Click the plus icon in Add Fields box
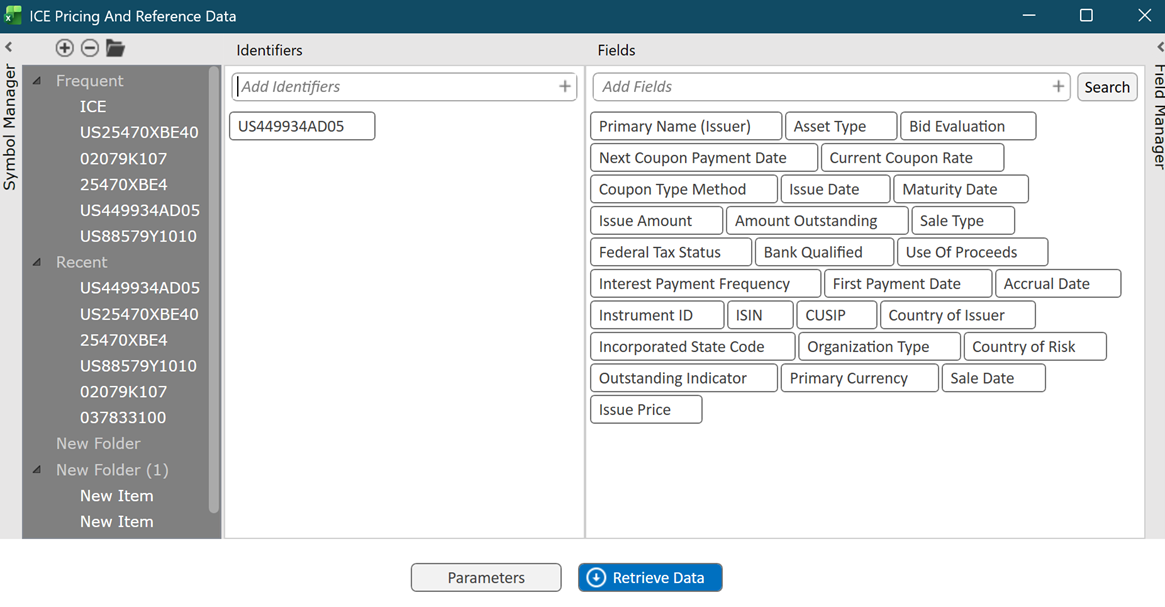 click(1058, 87)
